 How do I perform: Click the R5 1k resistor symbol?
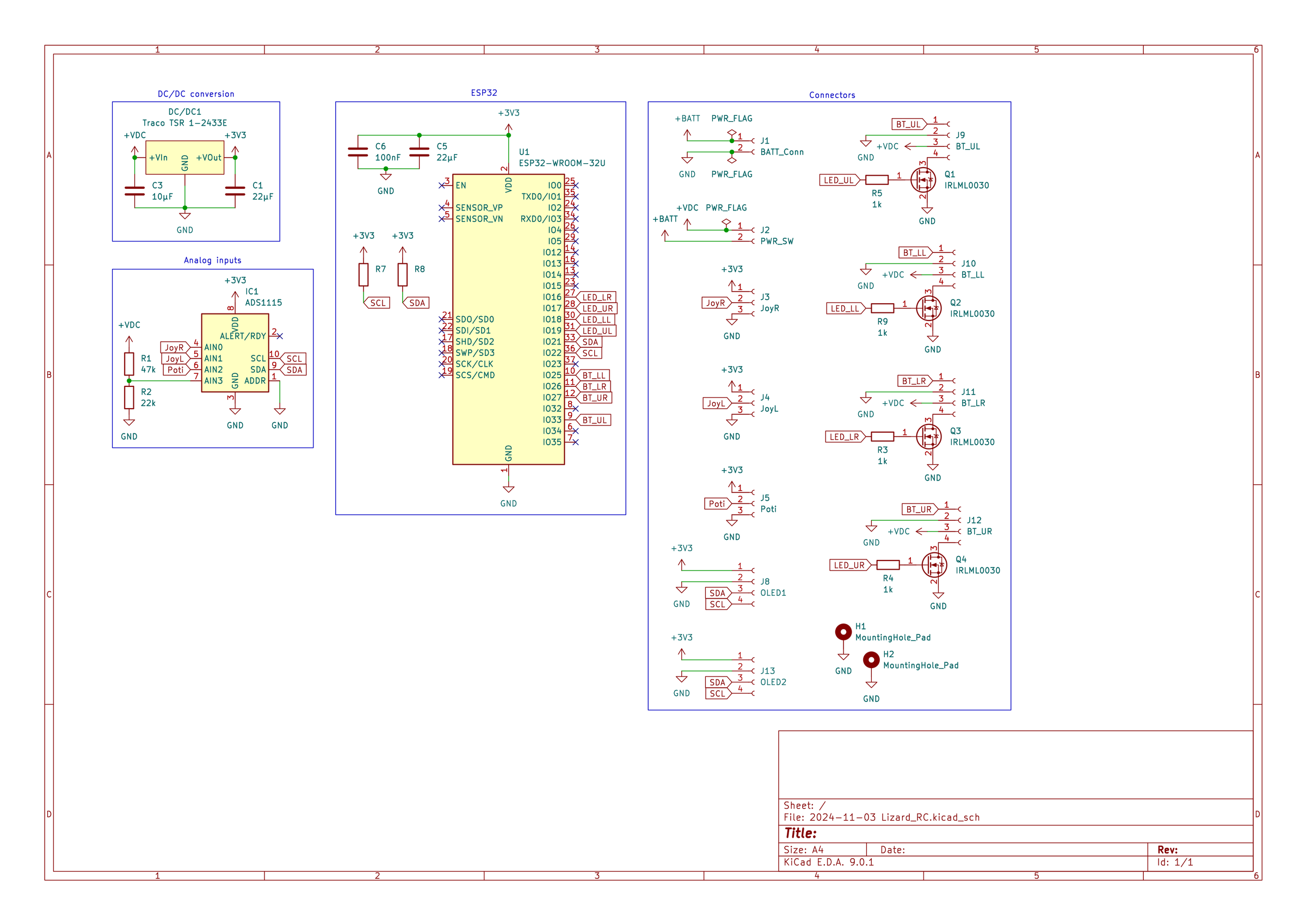[x=877, y=180]
